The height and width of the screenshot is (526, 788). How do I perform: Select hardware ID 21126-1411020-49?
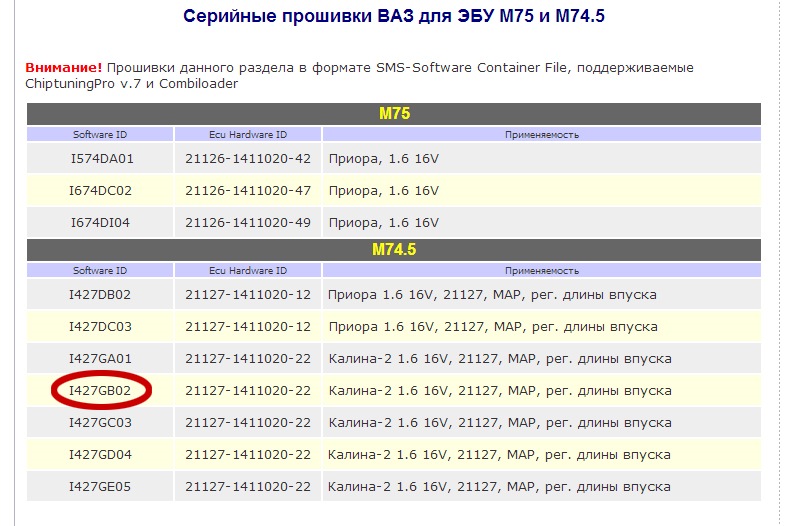[248, 223]
